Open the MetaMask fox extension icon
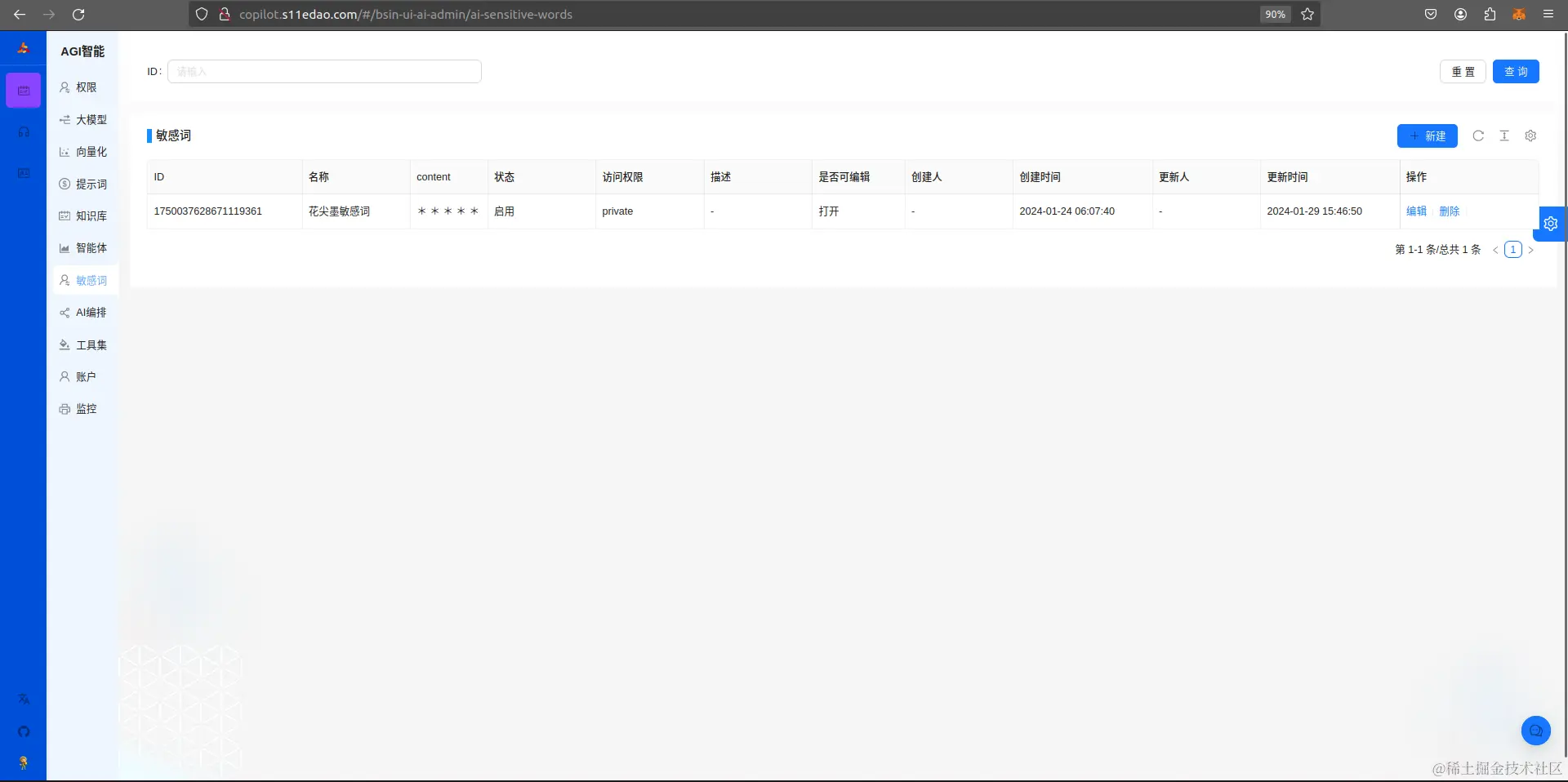Screen dimensions: 1568x782 point(1519,14)
